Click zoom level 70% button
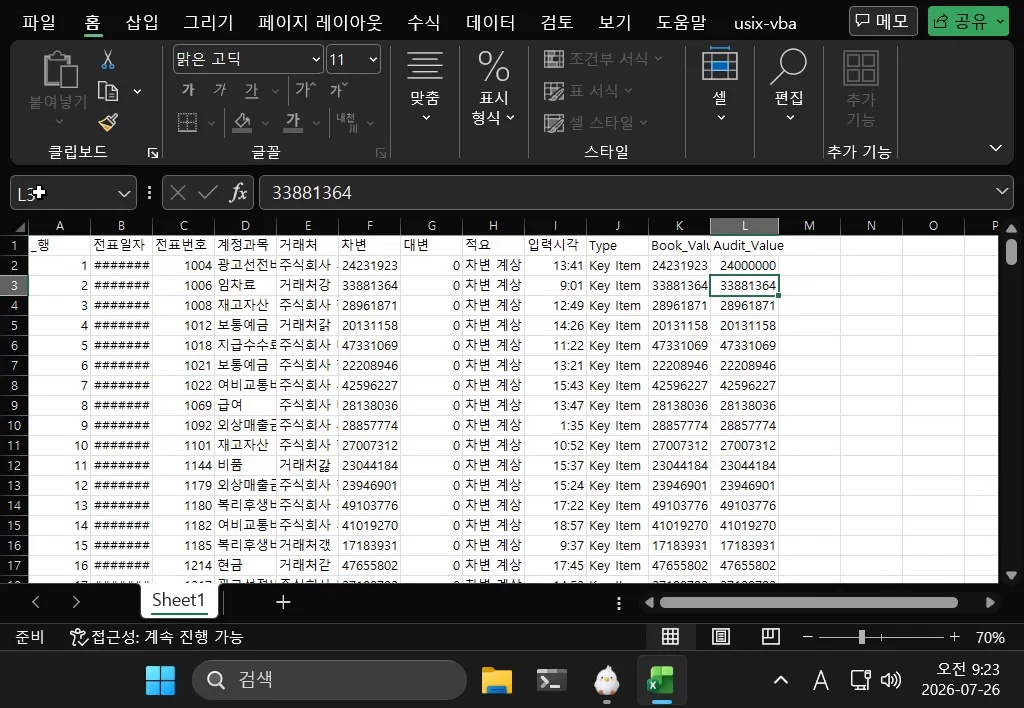The image size is (1024, 708). click(x=989, y=637)
